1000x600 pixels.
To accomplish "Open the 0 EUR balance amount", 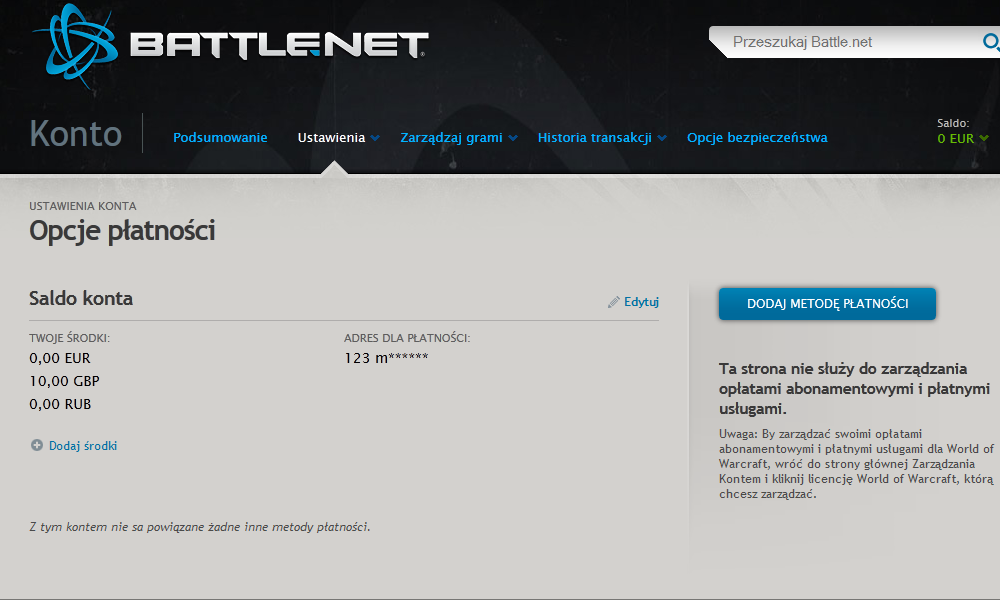I will [x=956, y=139].
